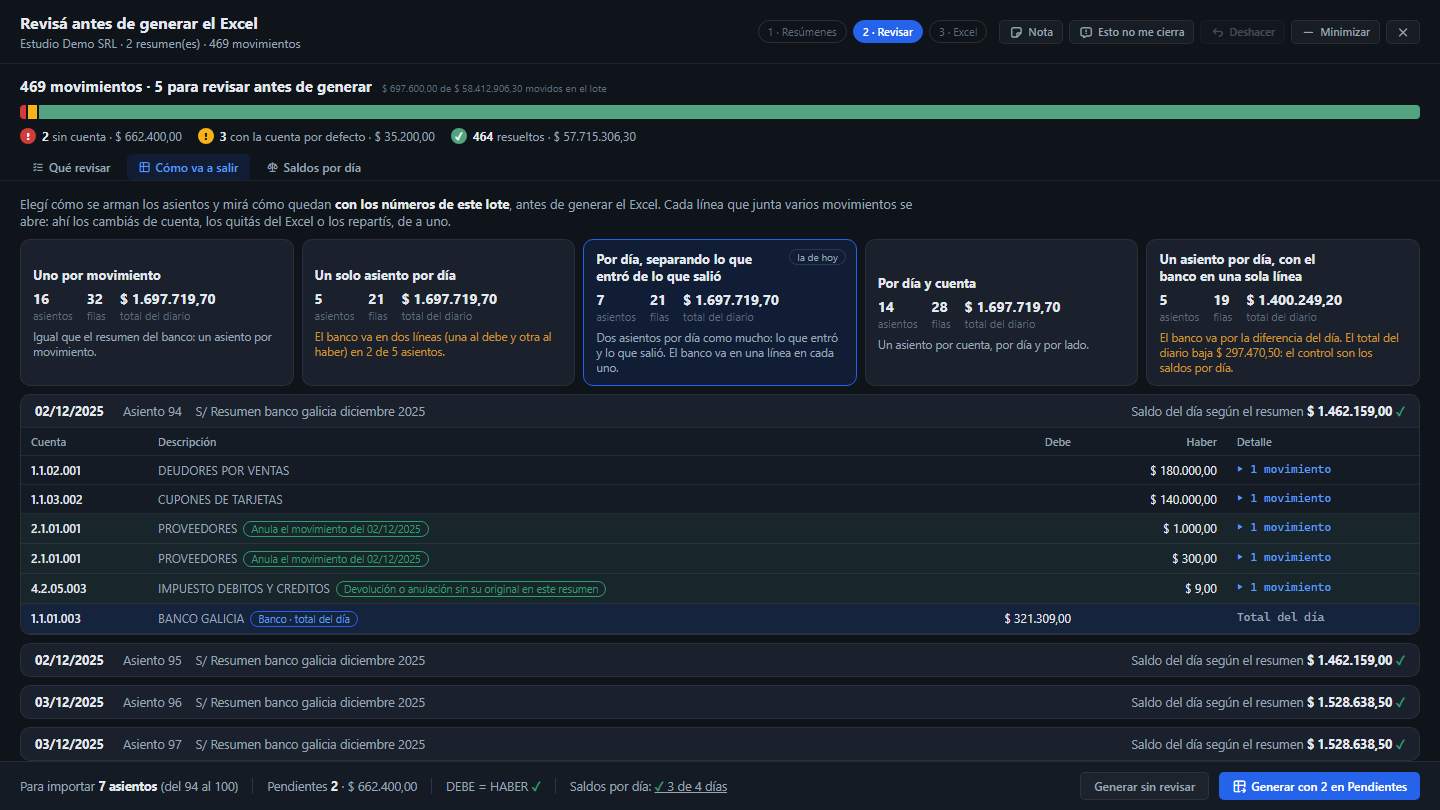Expand '1 movimiento' for CUPONES DE TARJETAS
The image size is (1440, 810).
tap(1284, 498)
